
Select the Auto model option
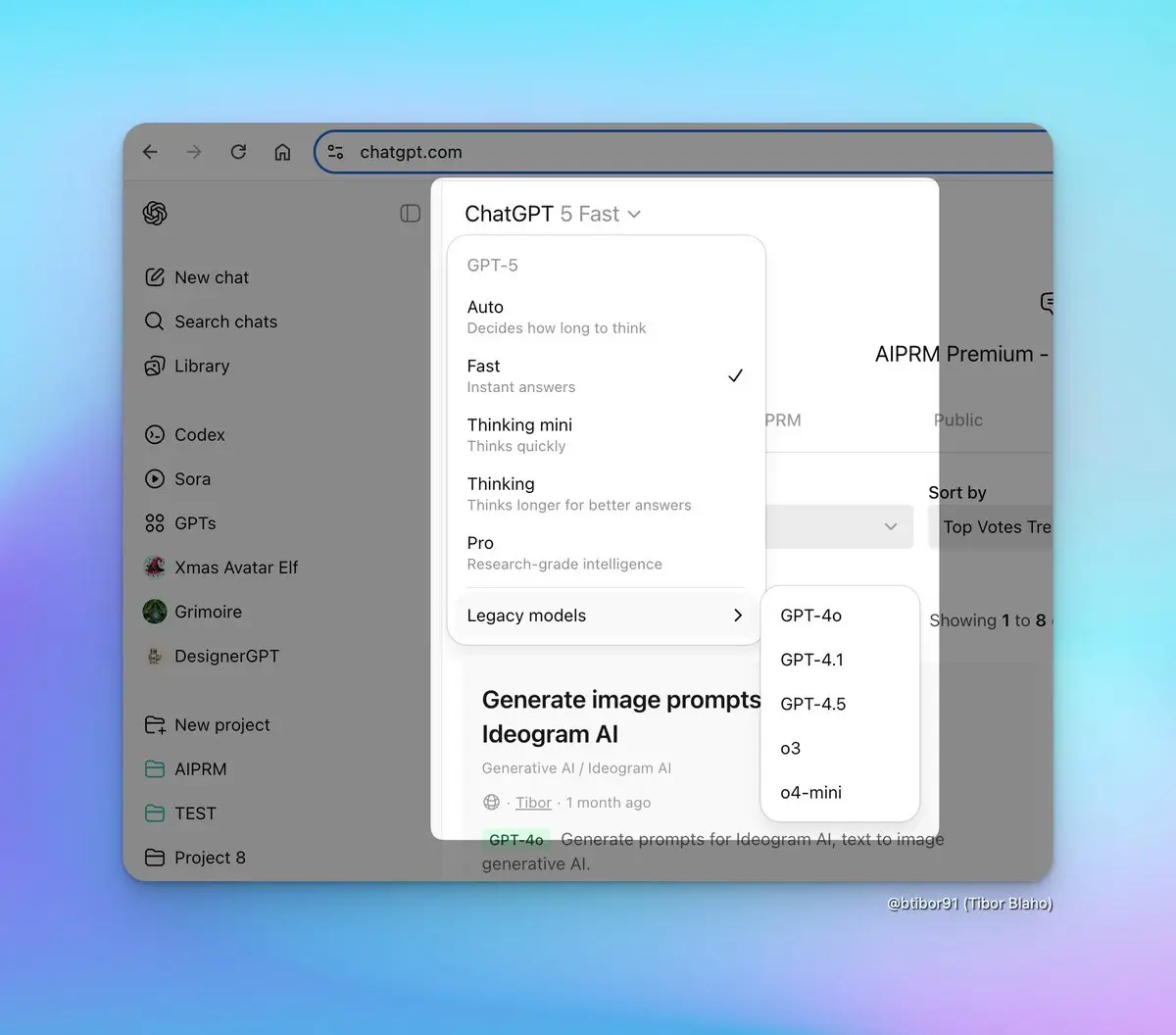tap(606, 317)
